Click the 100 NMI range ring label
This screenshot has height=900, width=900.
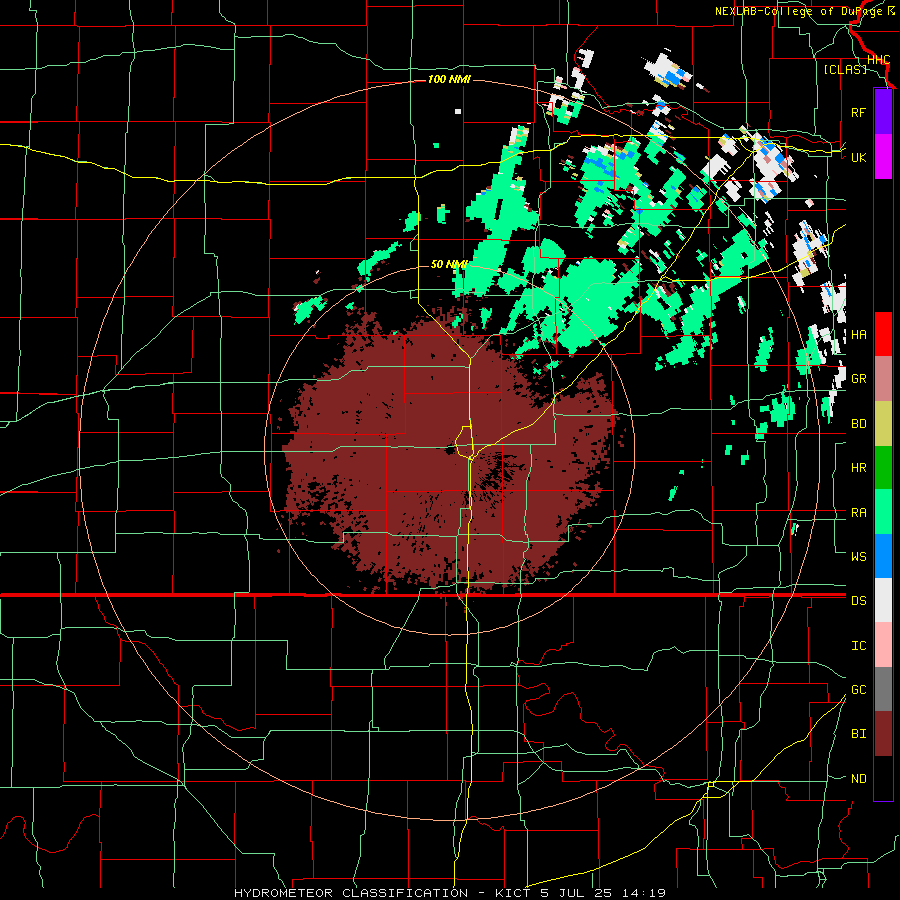click(x=449, y=79)
